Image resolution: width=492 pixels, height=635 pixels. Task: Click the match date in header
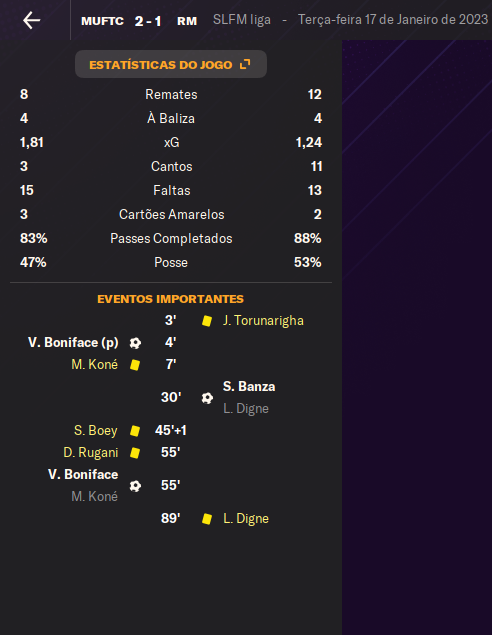(x=393, y=19)
